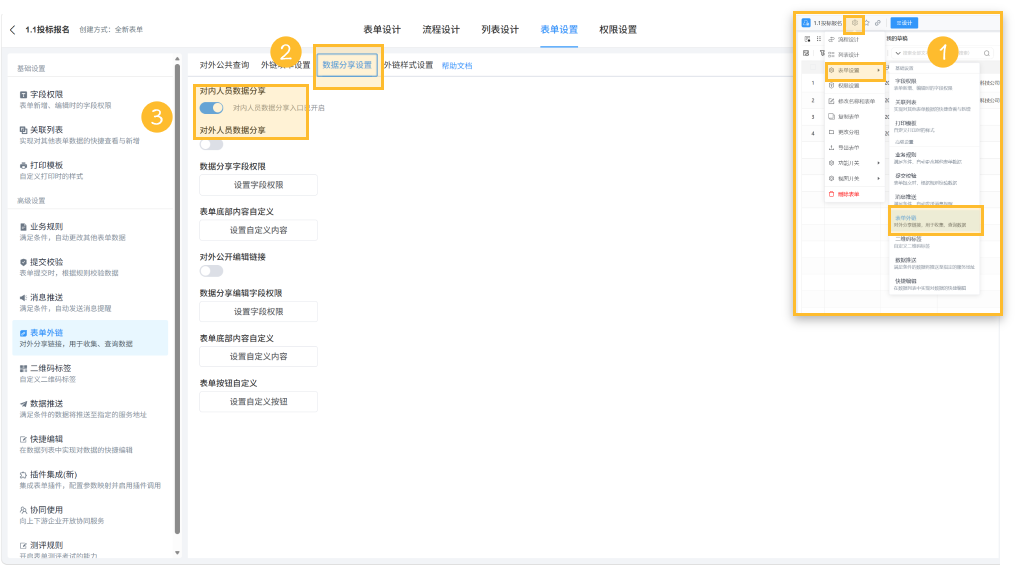Go back using the arrow beside 1.1投标报名
This screenshot has height=566, width=1018.
click(x=12, y=30)
